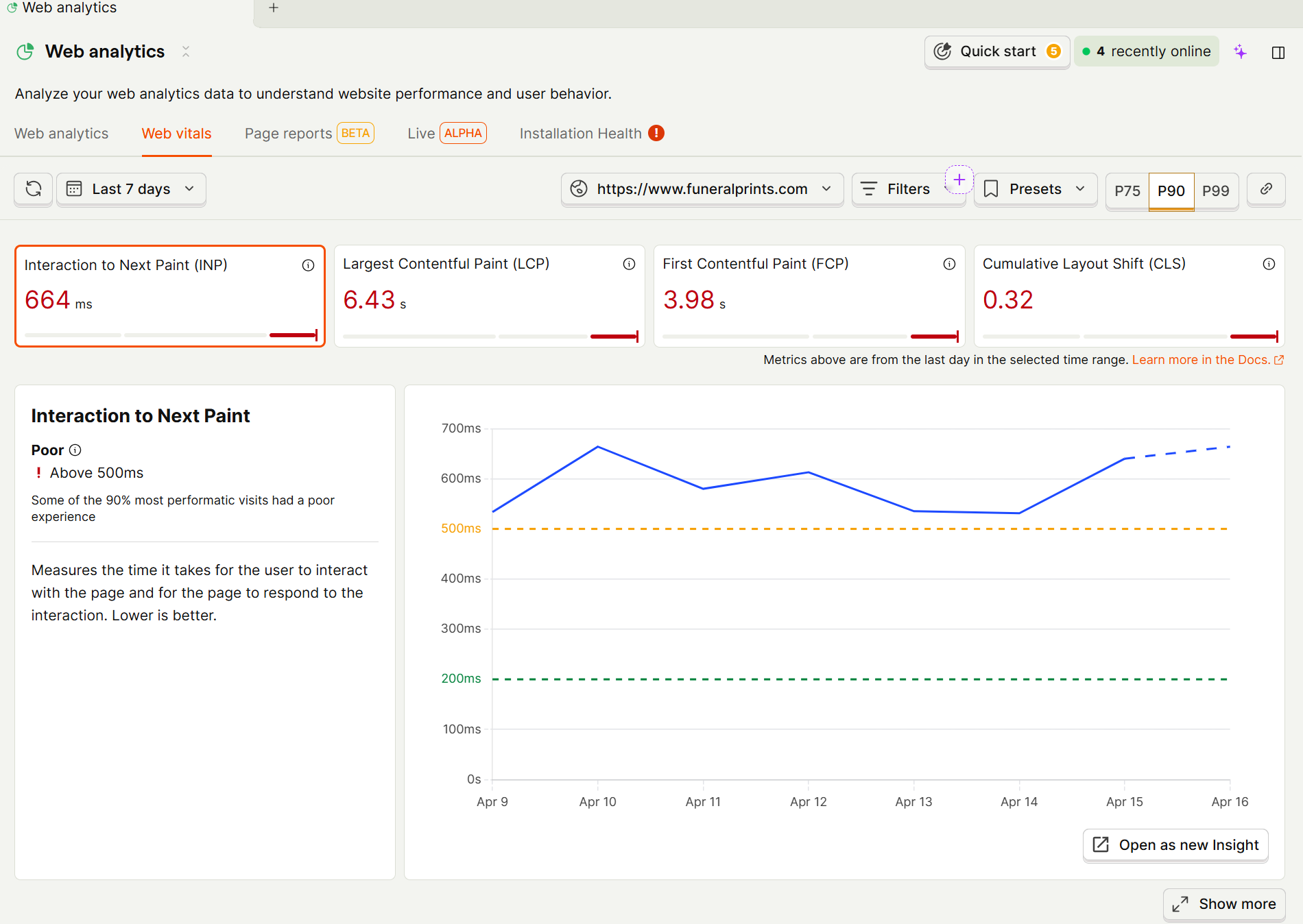This screenshot has height=924, width=1303.
Task: Switch to the P99 percentile
Action: point(1216,191)
